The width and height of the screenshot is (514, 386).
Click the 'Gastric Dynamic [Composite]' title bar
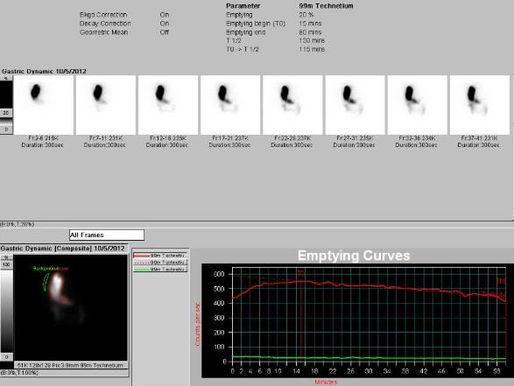click(63, 249)
